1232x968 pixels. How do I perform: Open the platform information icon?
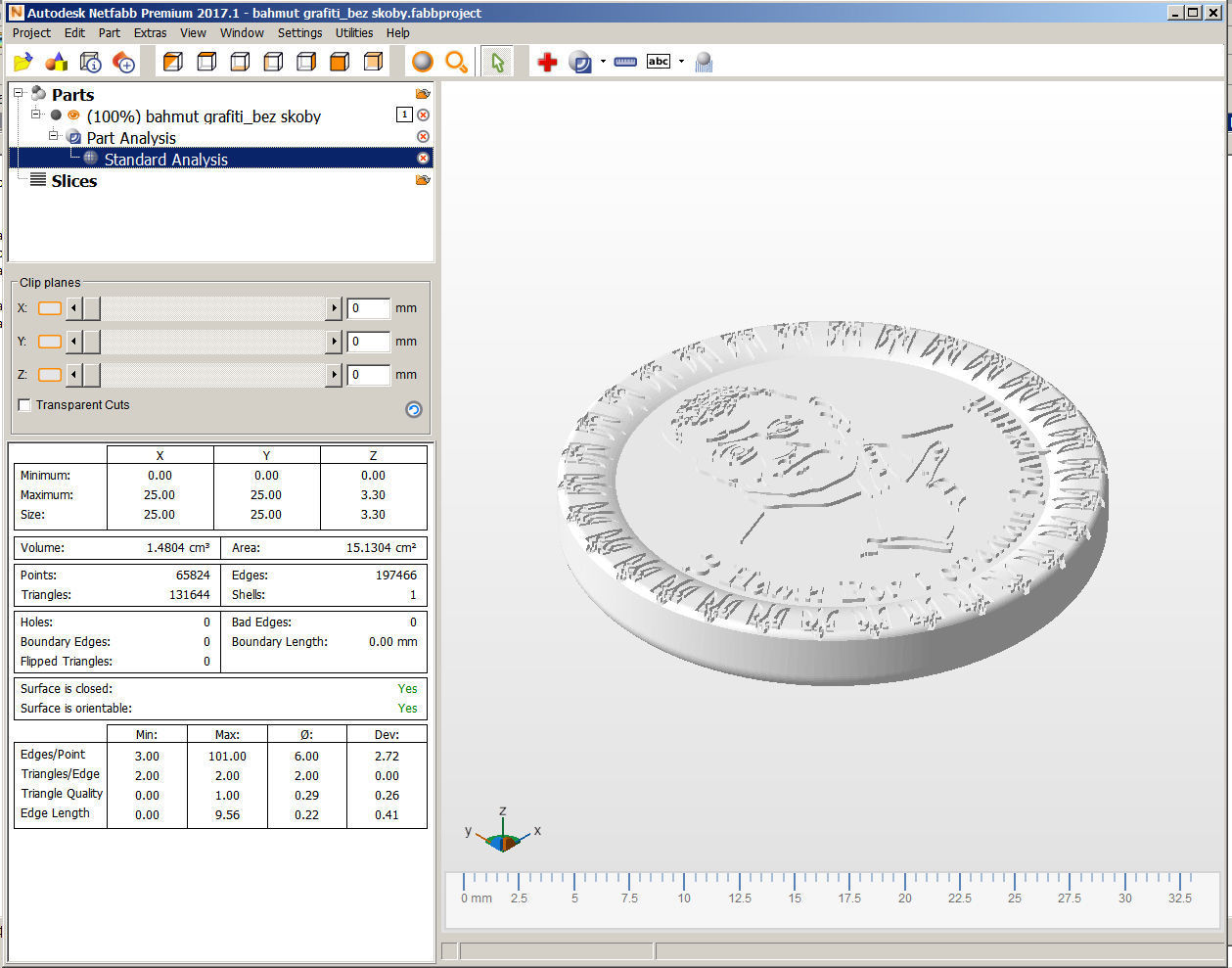pyautogui.click(x=90, y=63)
